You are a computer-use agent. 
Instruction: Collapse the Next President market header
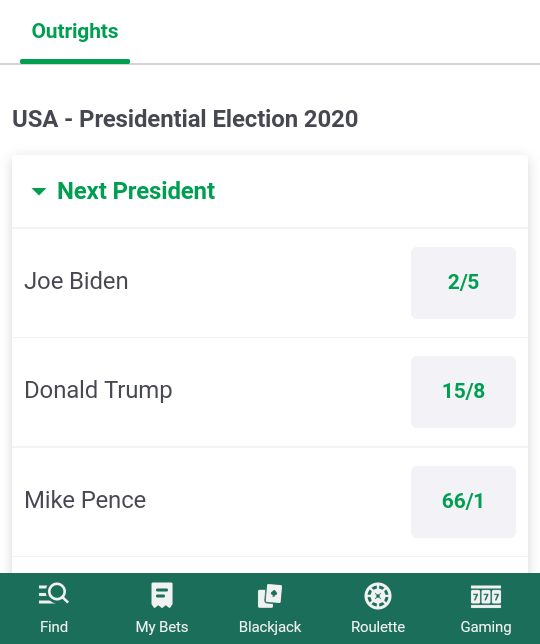pyautogui.click(x=270, y=191)
